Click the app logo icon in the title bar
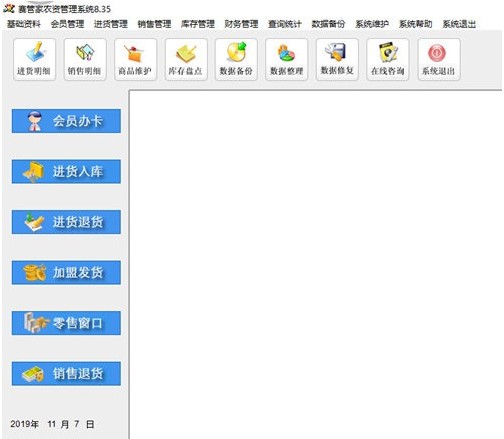 9,8
